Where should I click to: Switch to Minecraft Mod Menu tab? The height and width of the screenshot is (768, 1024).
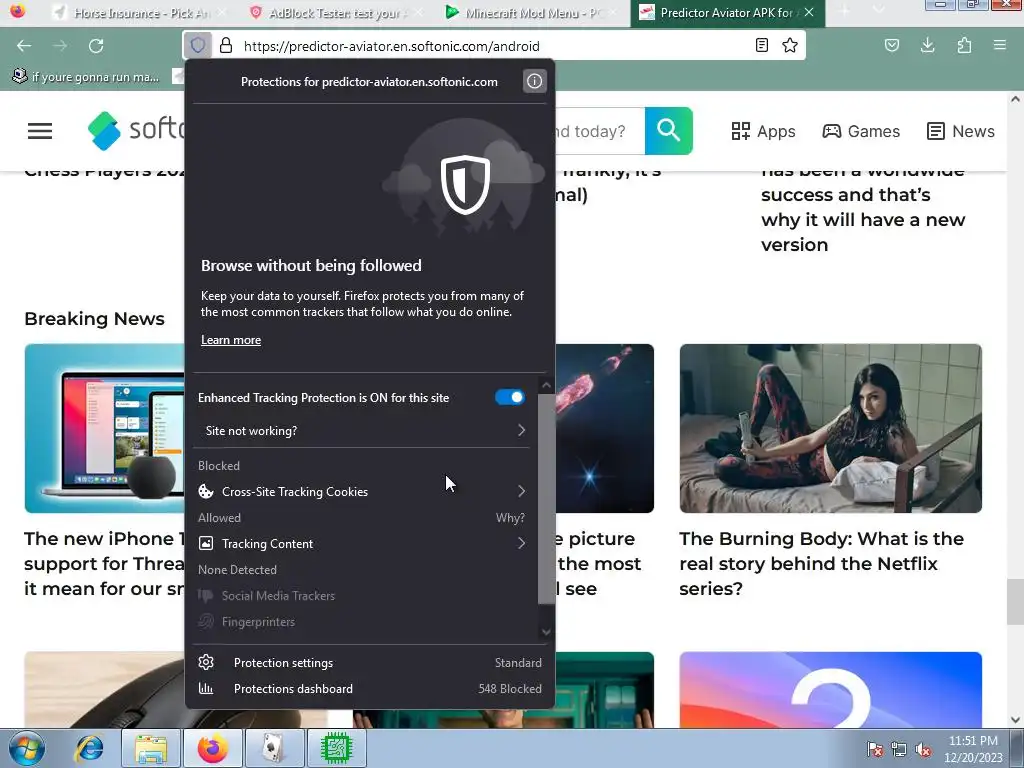coord(531,12)
